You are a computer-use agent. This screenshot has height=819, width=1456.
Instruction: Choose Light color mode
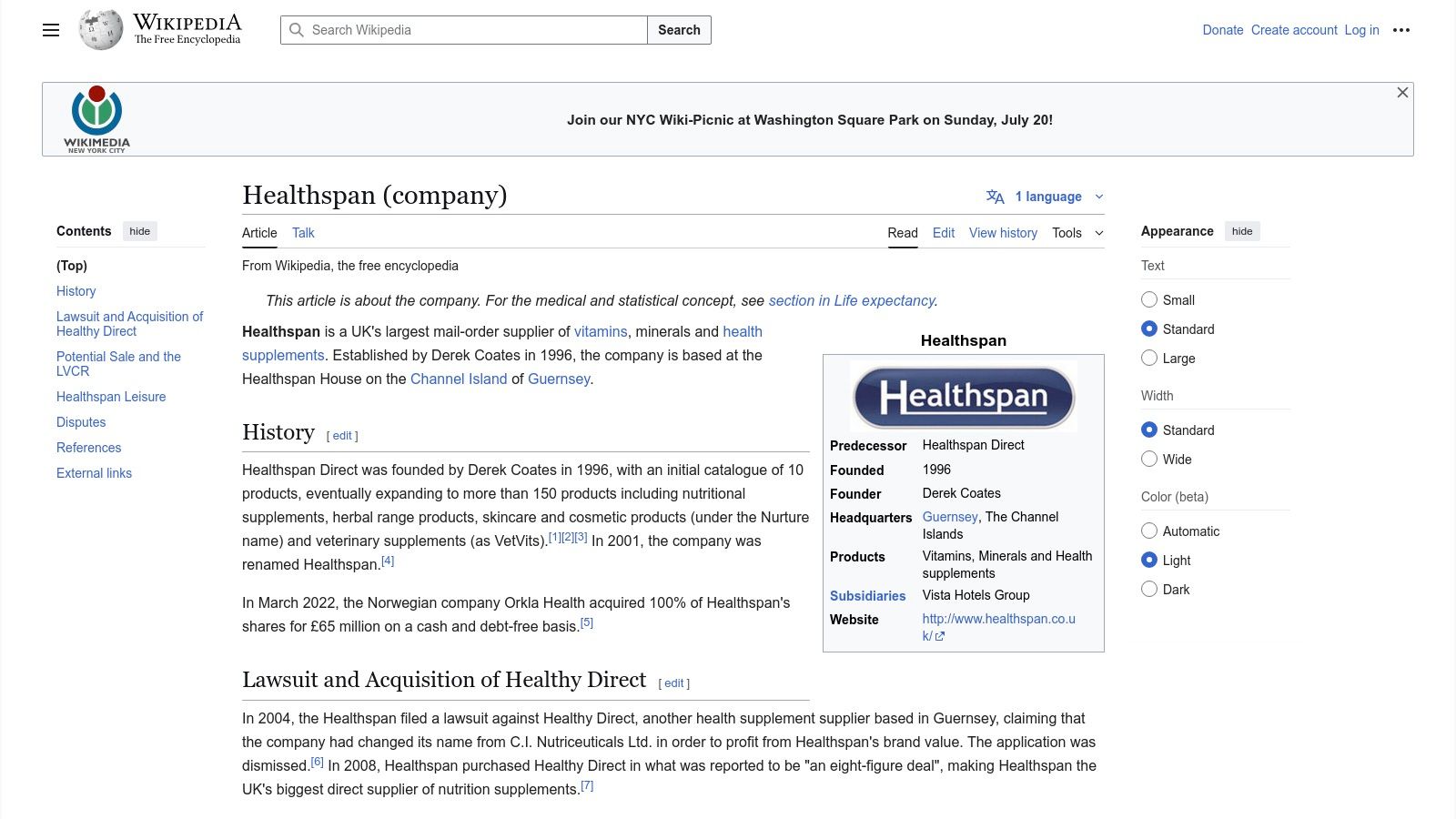[1149, 561]
